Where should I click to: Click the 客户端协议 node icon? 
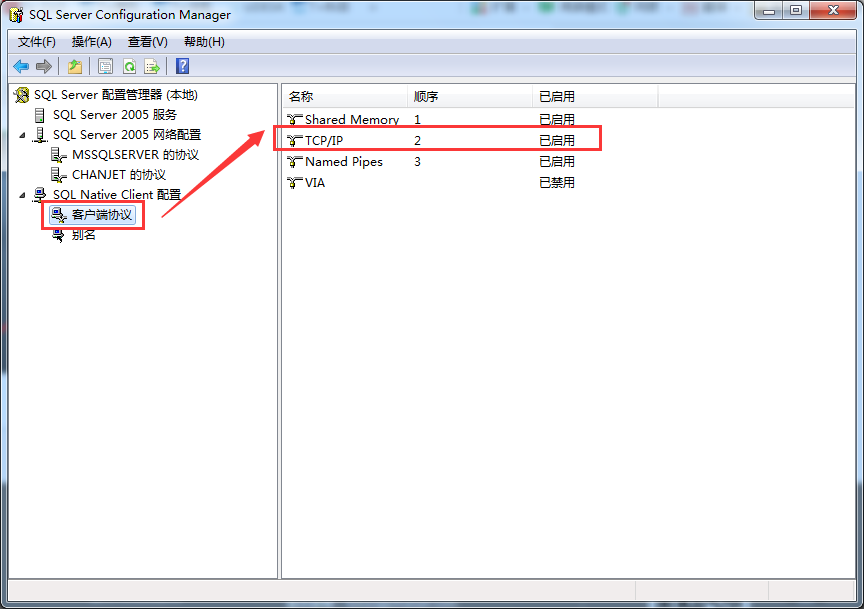(58, 215)
